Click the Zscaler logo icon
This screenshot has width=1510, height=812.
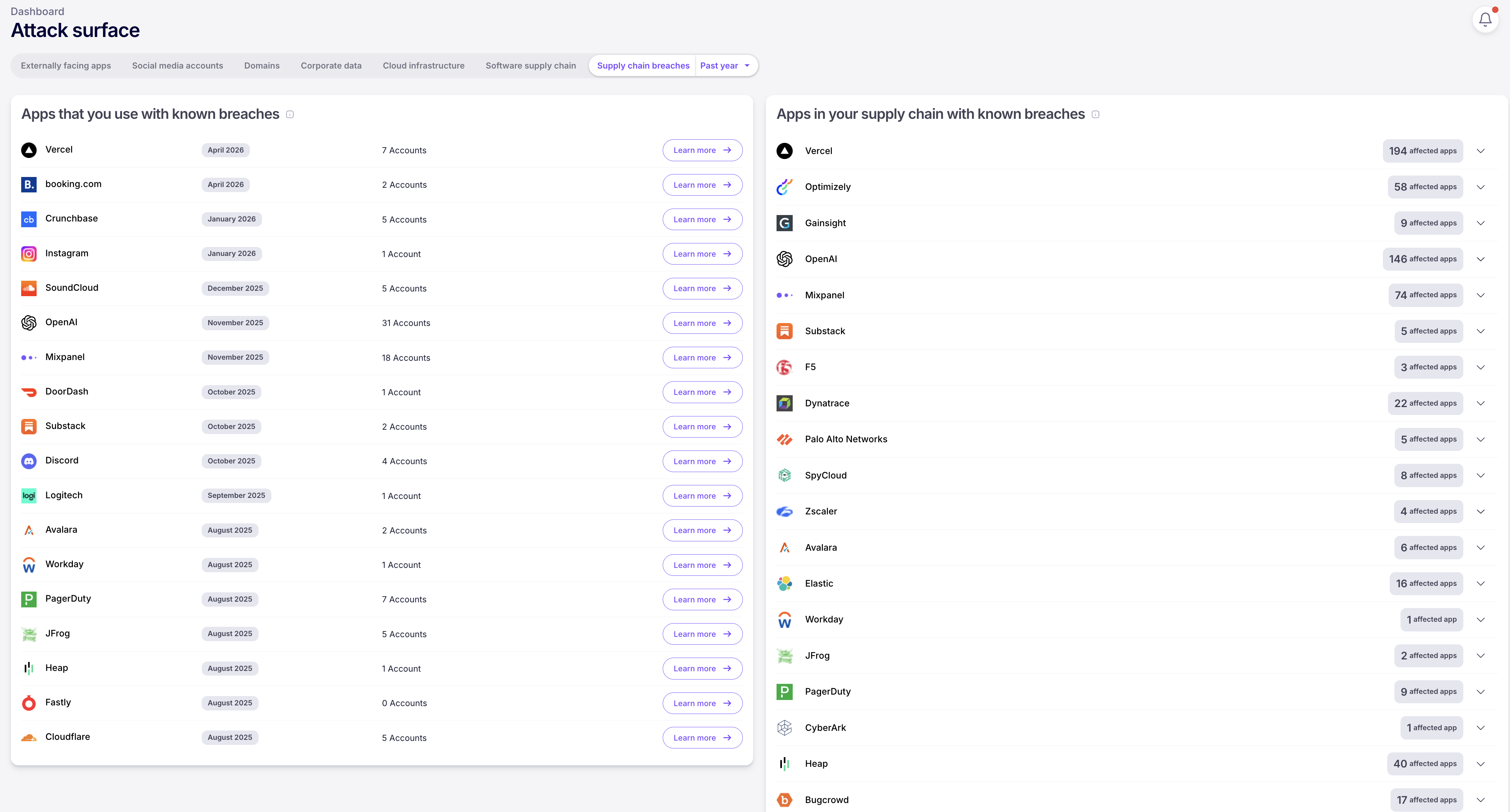[784, 511]
